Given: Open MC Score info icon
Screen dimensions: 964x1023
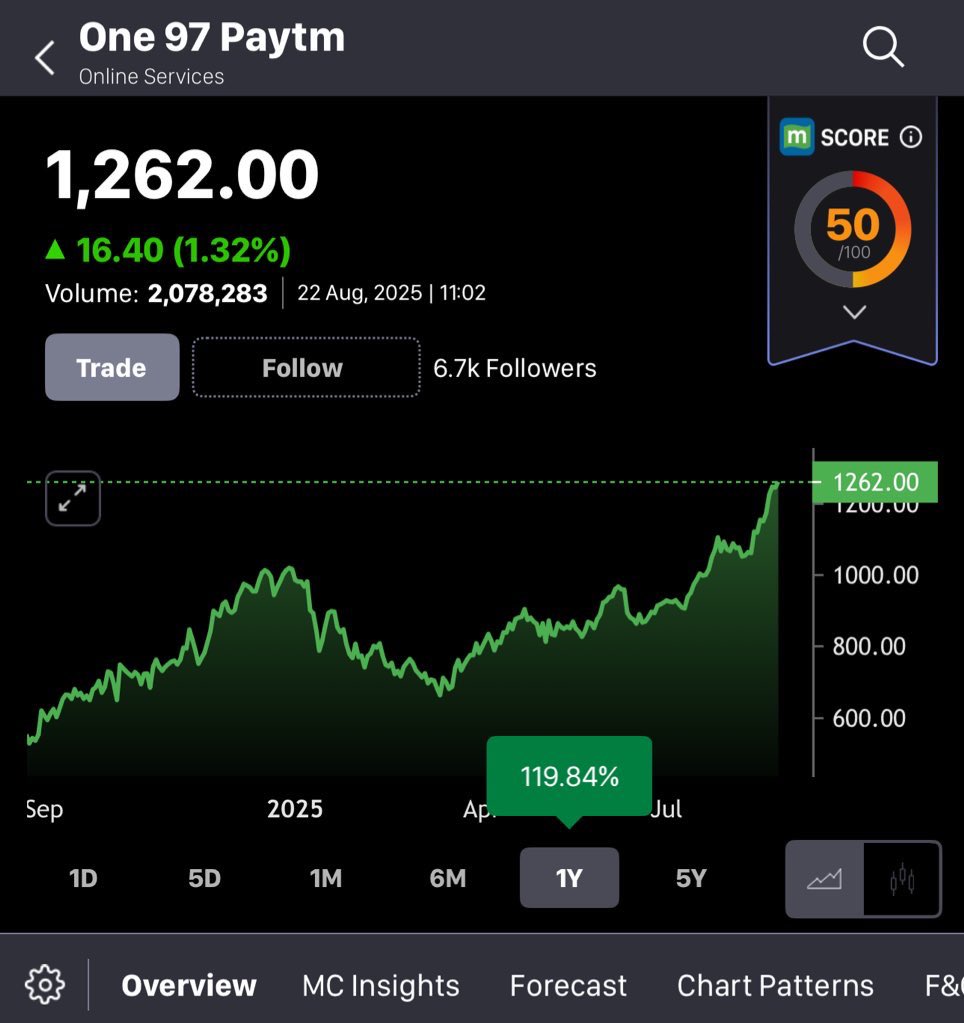Looking at the screenshot, I should pyautogui.click(x=911, y=137).
